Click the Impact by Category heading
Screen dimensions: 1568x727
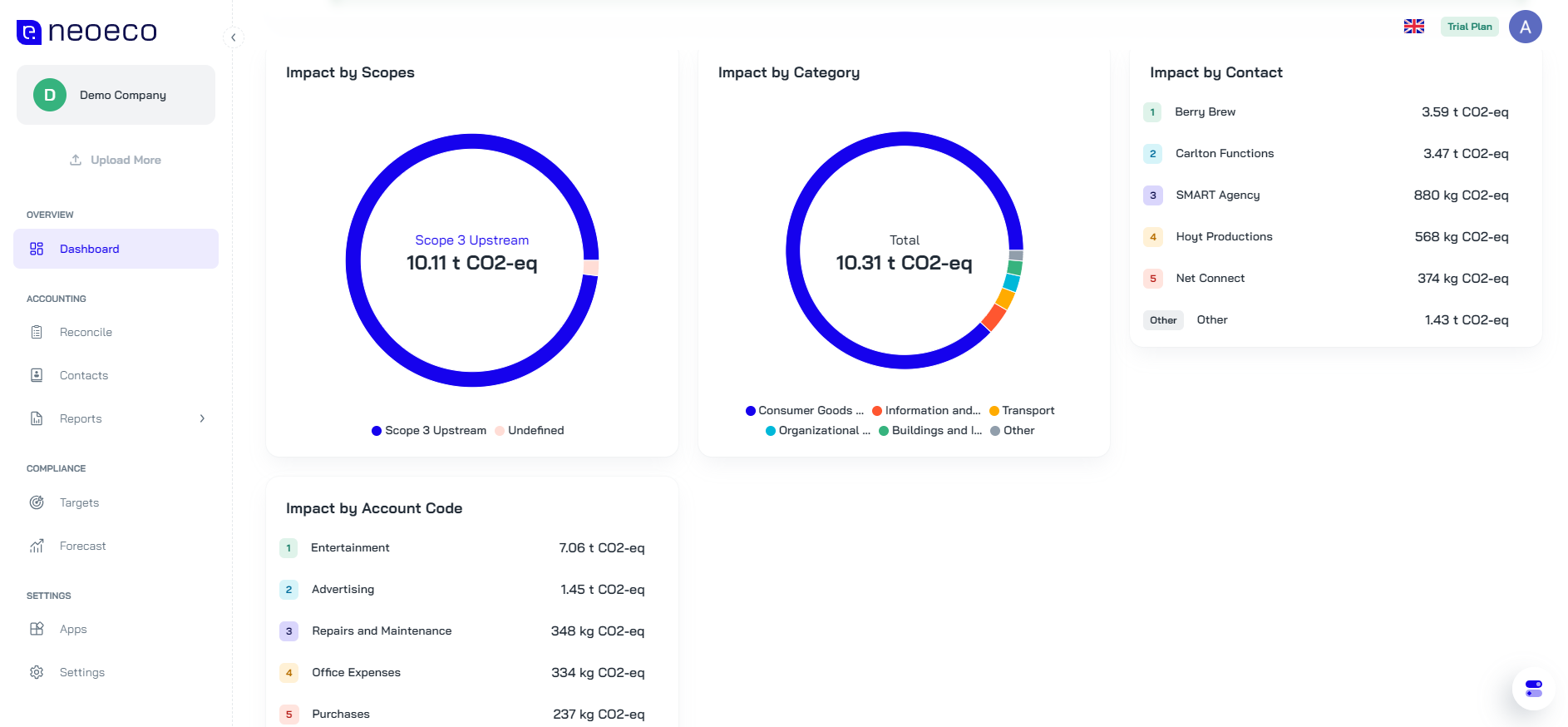pyautogui.click(x=789, y=72)
